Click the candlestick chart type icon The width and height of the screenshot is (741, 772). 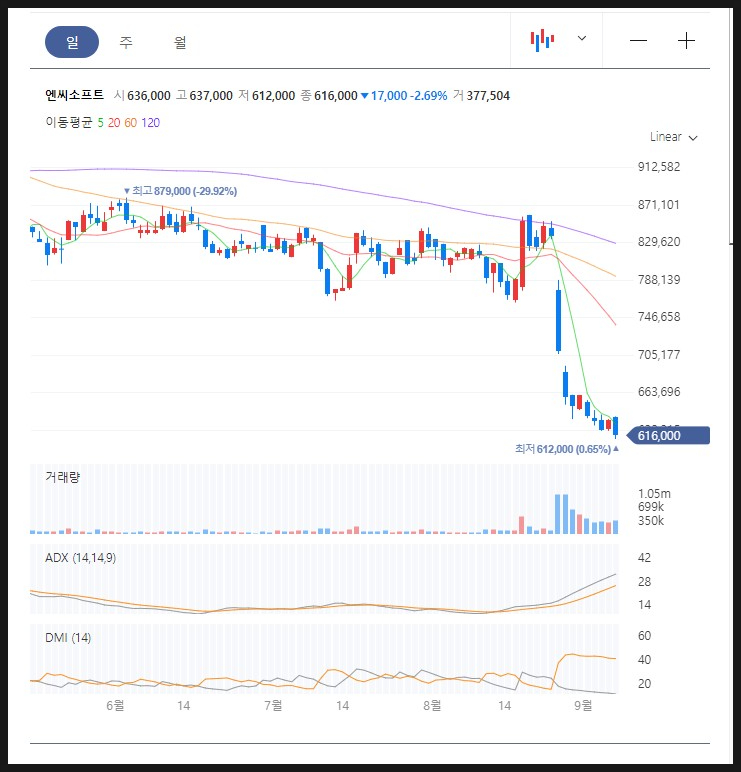click(x=542, y=39)
